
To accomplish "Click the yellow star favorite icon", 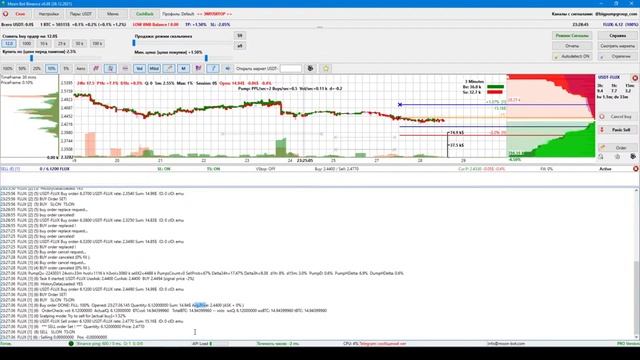I will 326,69.
